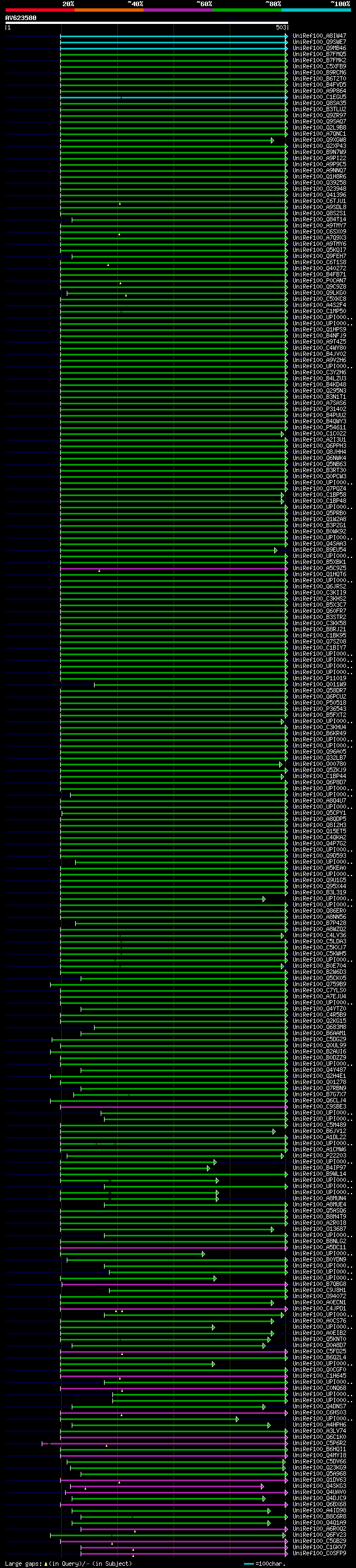Select the UniRef100_P36543 label

[319, 709]
